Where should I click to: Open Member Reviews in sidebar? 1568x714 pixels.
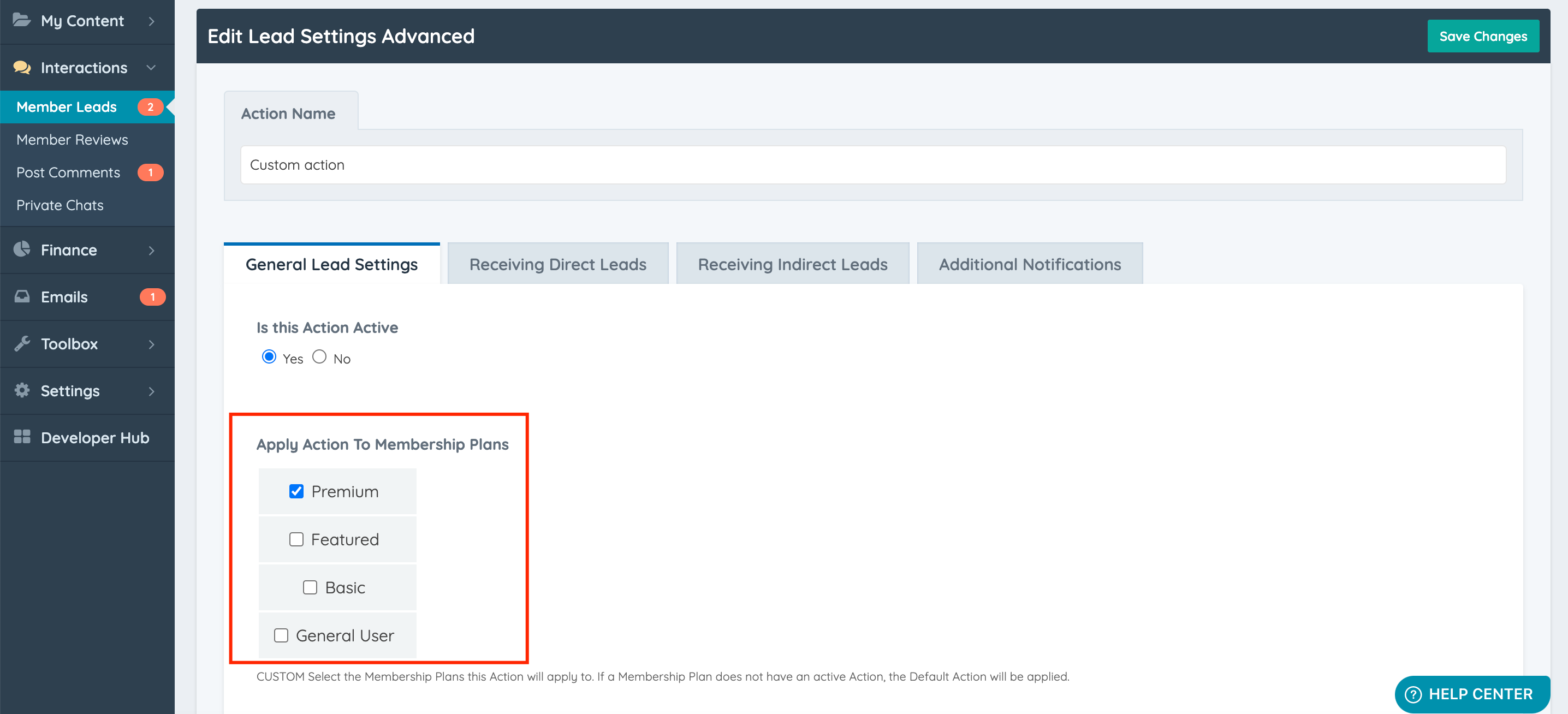click(x=73, y=139)
